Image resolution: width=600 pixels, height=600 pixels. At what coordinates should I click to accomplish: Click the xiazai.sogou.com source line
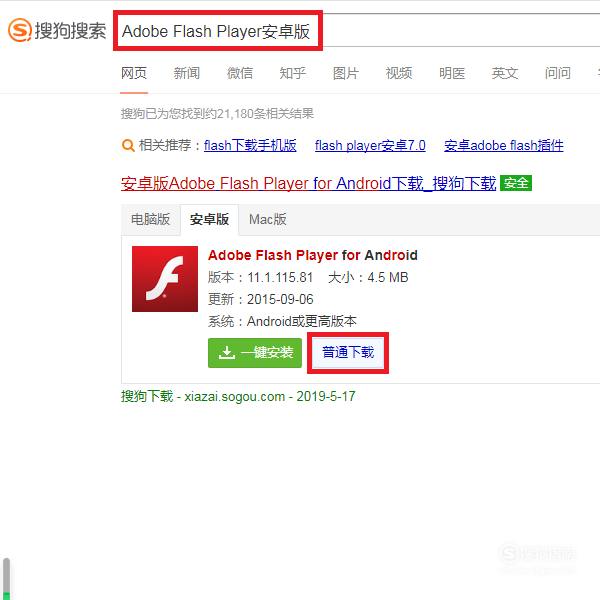click(x=238, y=396)
